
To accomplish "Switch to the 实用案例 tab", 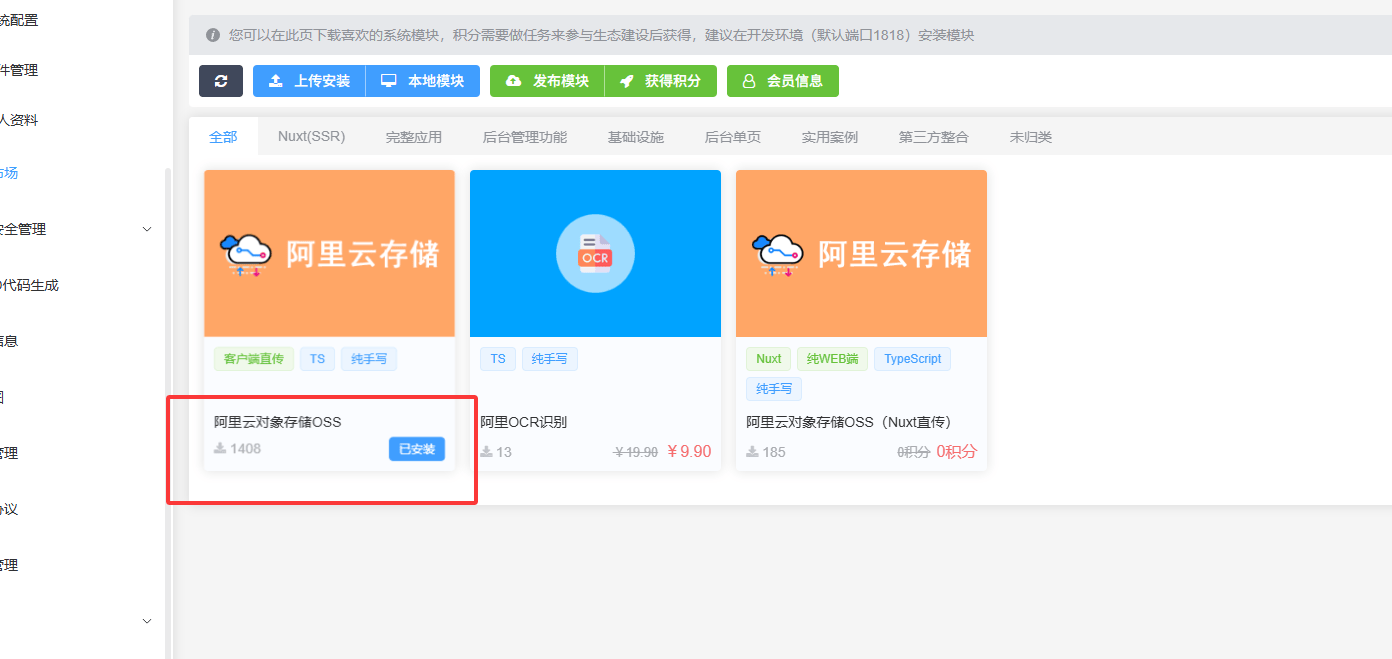I will (x=829, y=137).
